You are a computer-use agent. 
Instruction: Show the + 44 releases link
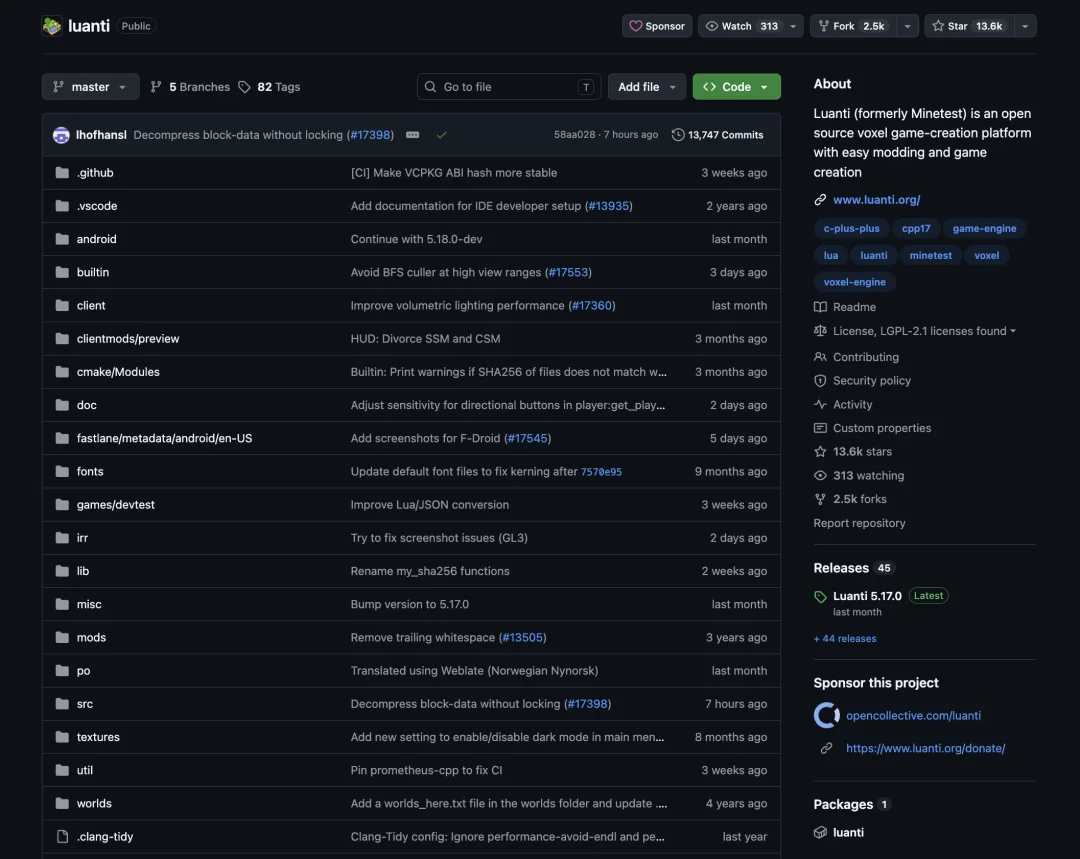click(x=844, y=639)
